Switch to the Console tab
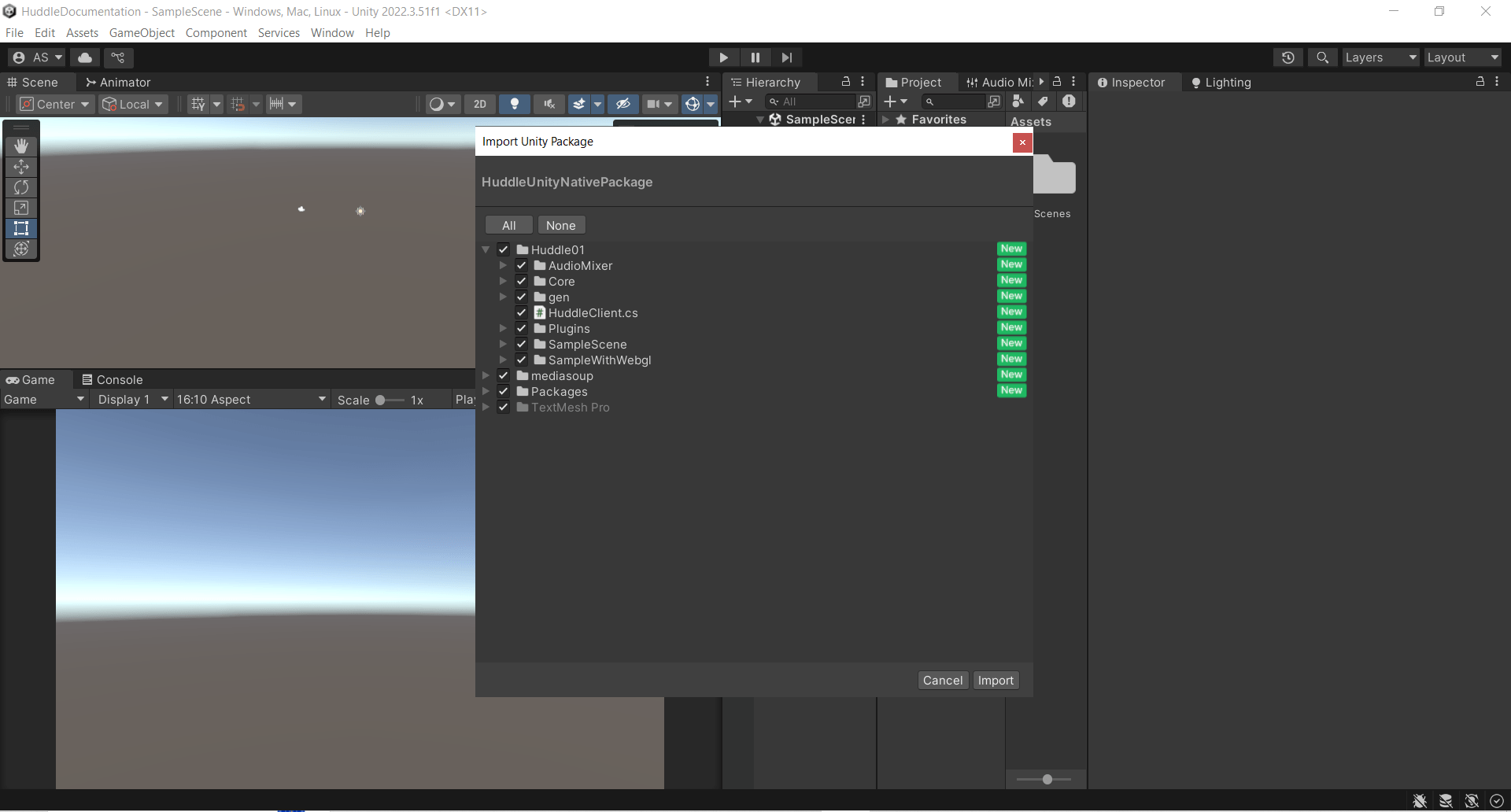Image resolution: width=1511 pixels, height=812 pixels. [x=113, y=380]
